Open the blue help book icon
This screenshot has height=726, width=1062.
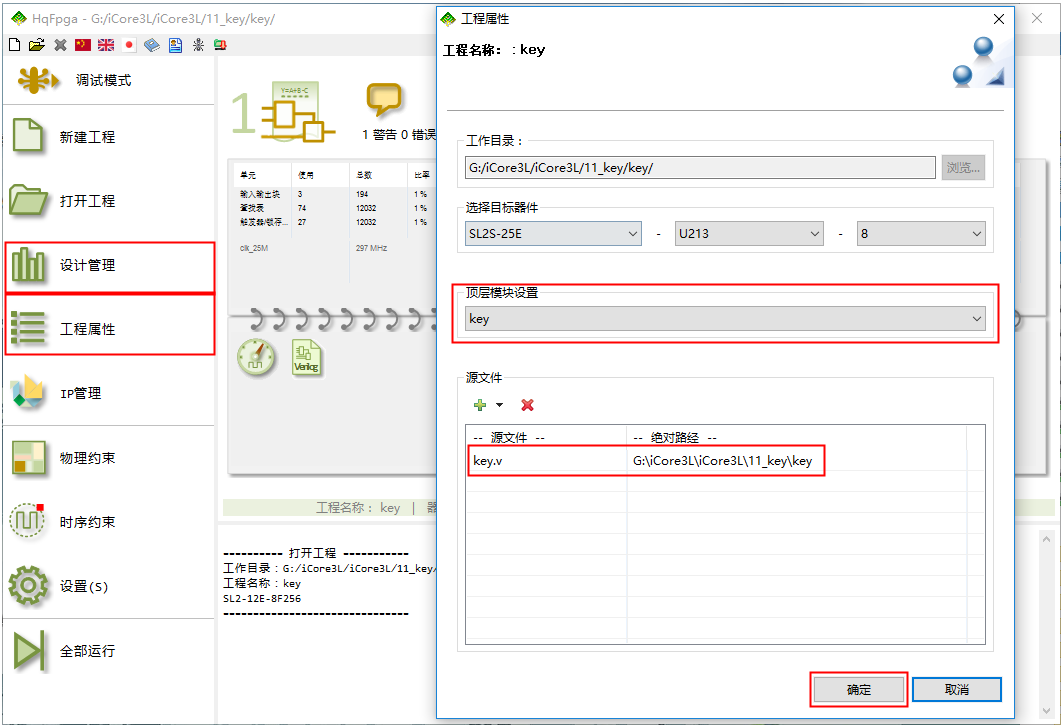[152, 45]
